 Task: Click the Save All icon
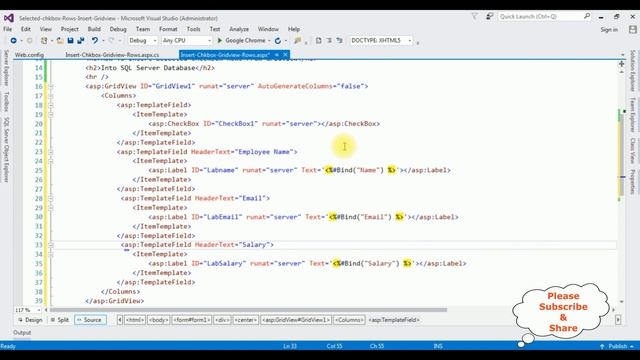pos(81,40)
